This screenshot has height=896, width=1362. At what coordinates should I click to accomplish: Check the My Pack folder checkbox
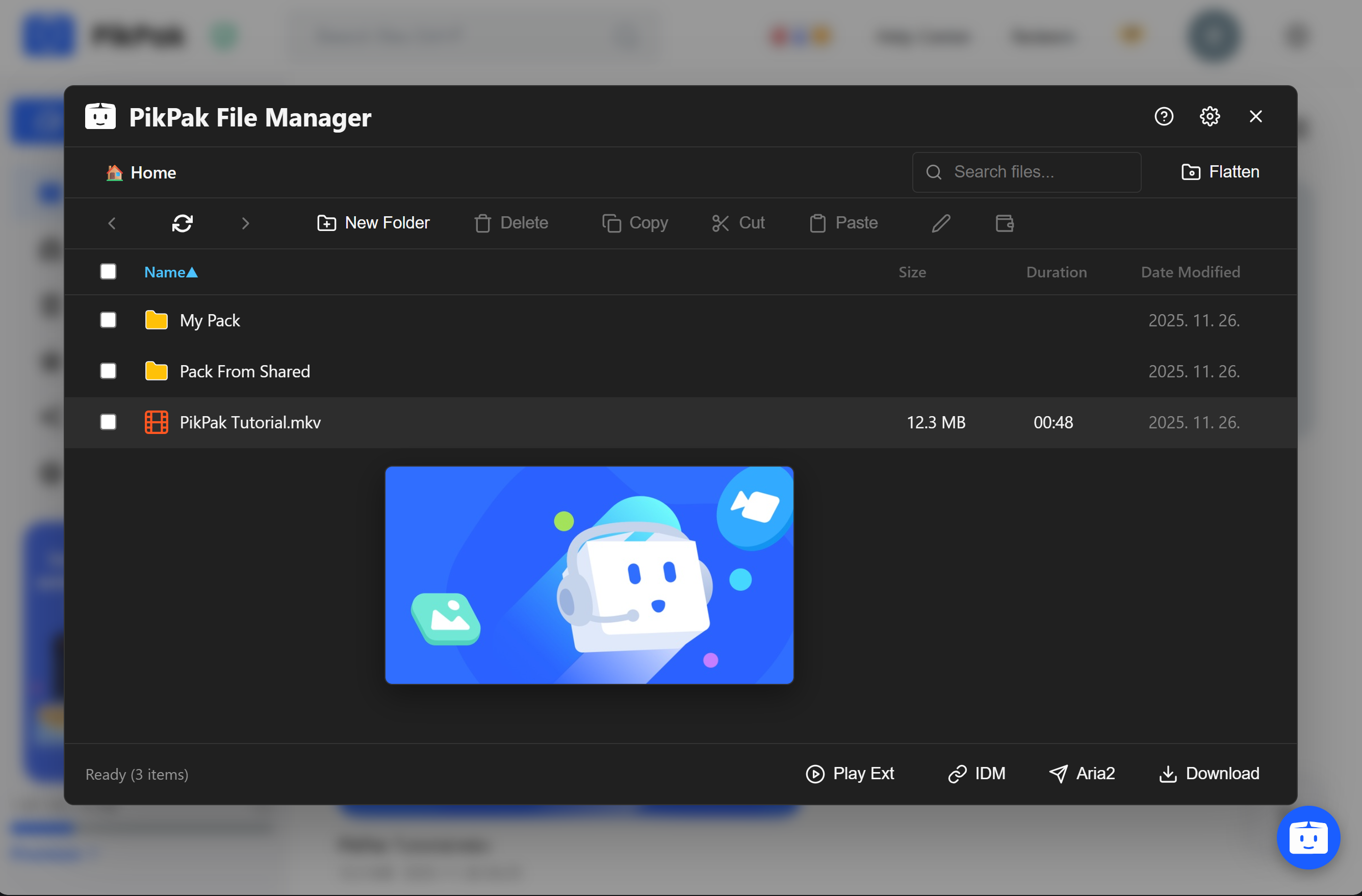[x=108, y=320]
